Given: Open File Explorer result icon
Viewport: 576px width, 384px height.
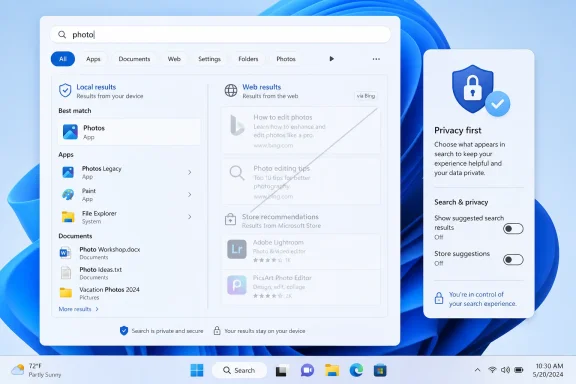Looking at the screenshot, I should (68, 217).
